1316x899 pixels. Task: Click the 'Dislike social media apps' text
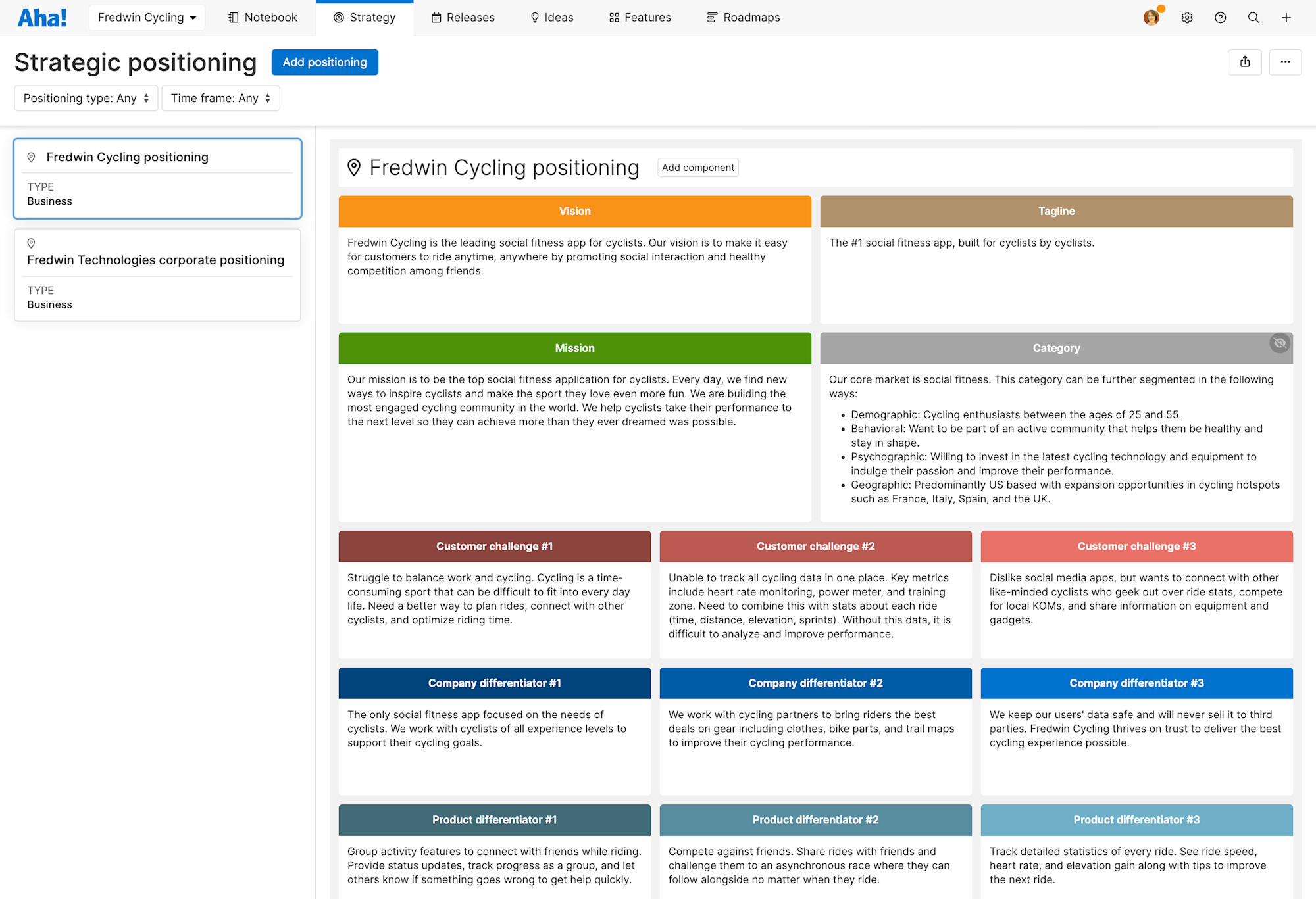tap(1136, 599)
